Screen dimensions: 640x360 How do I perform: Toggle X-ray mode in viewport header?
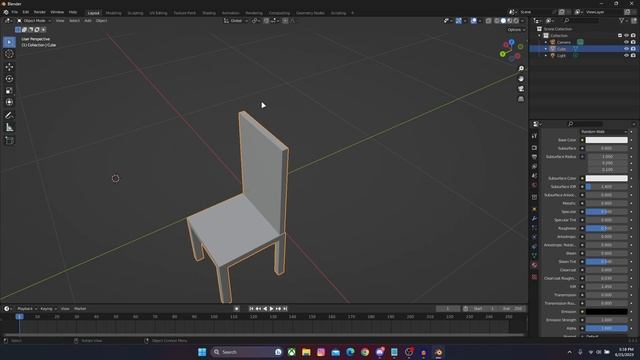[489, 21]
